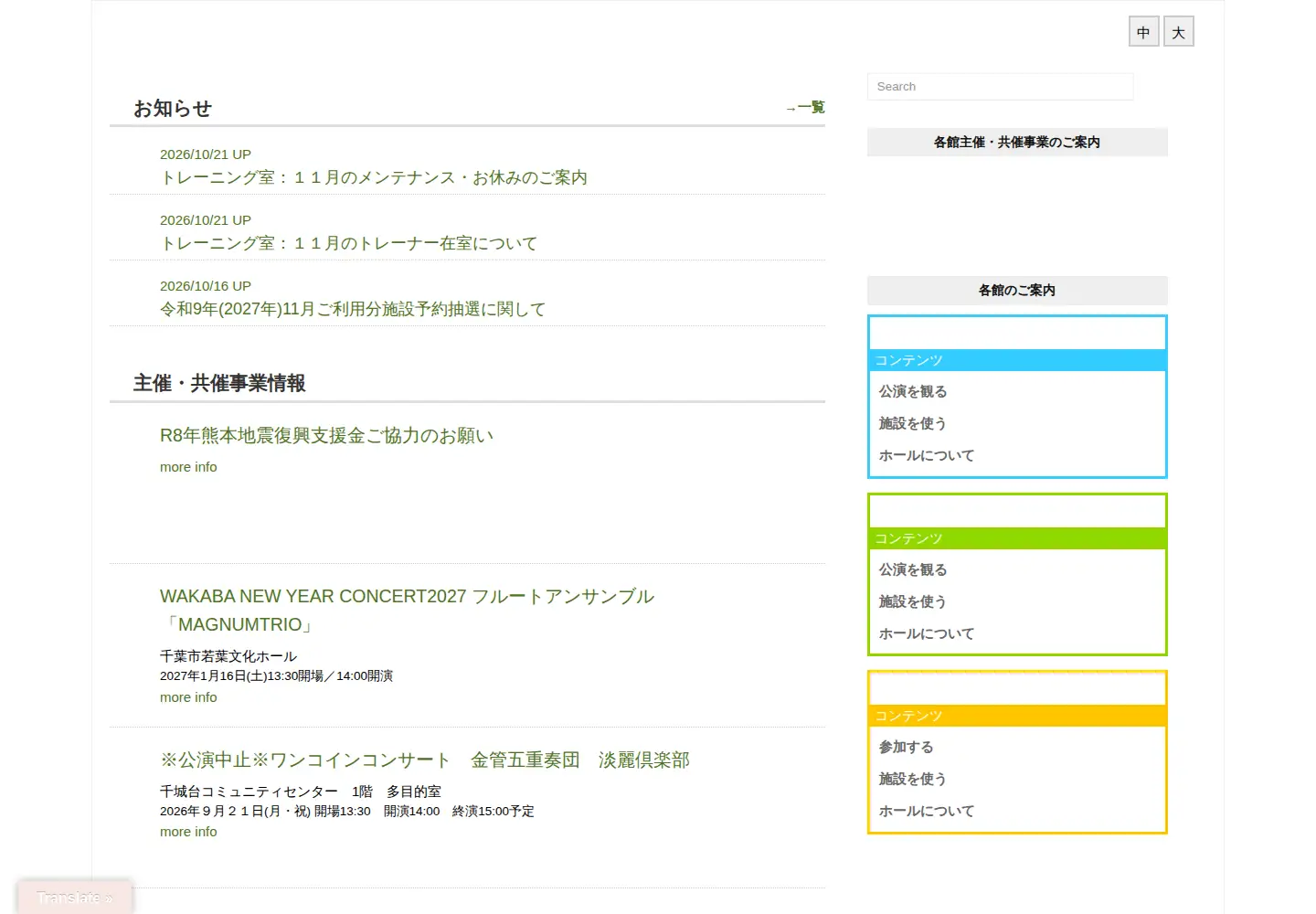Viewport: 1316px width, 914px height.
Task: Open トレーニング室 11月のトレーナー在室 notice
Action: 349,243
